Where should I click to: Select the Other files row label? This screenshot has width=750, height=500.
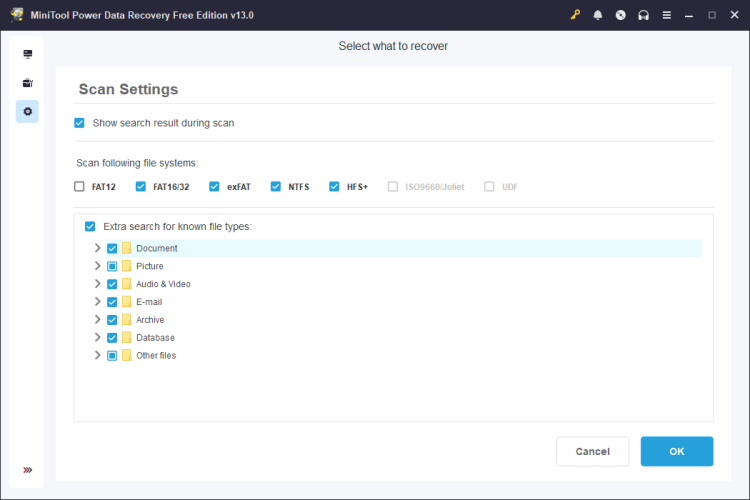[x=156, y=356]
